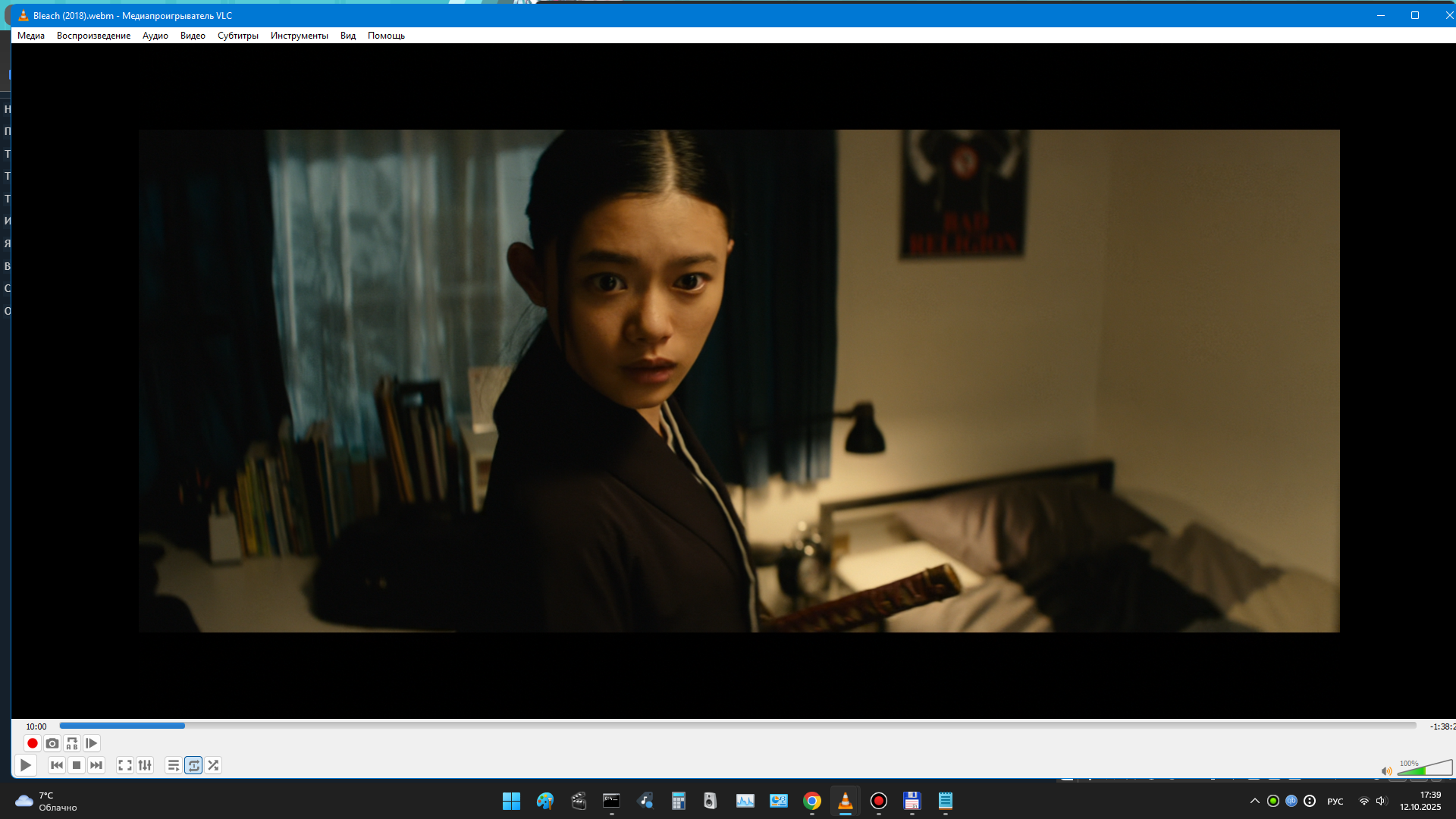
Task: Take a snapshot with the camera icon
Action: click(52, 743)
